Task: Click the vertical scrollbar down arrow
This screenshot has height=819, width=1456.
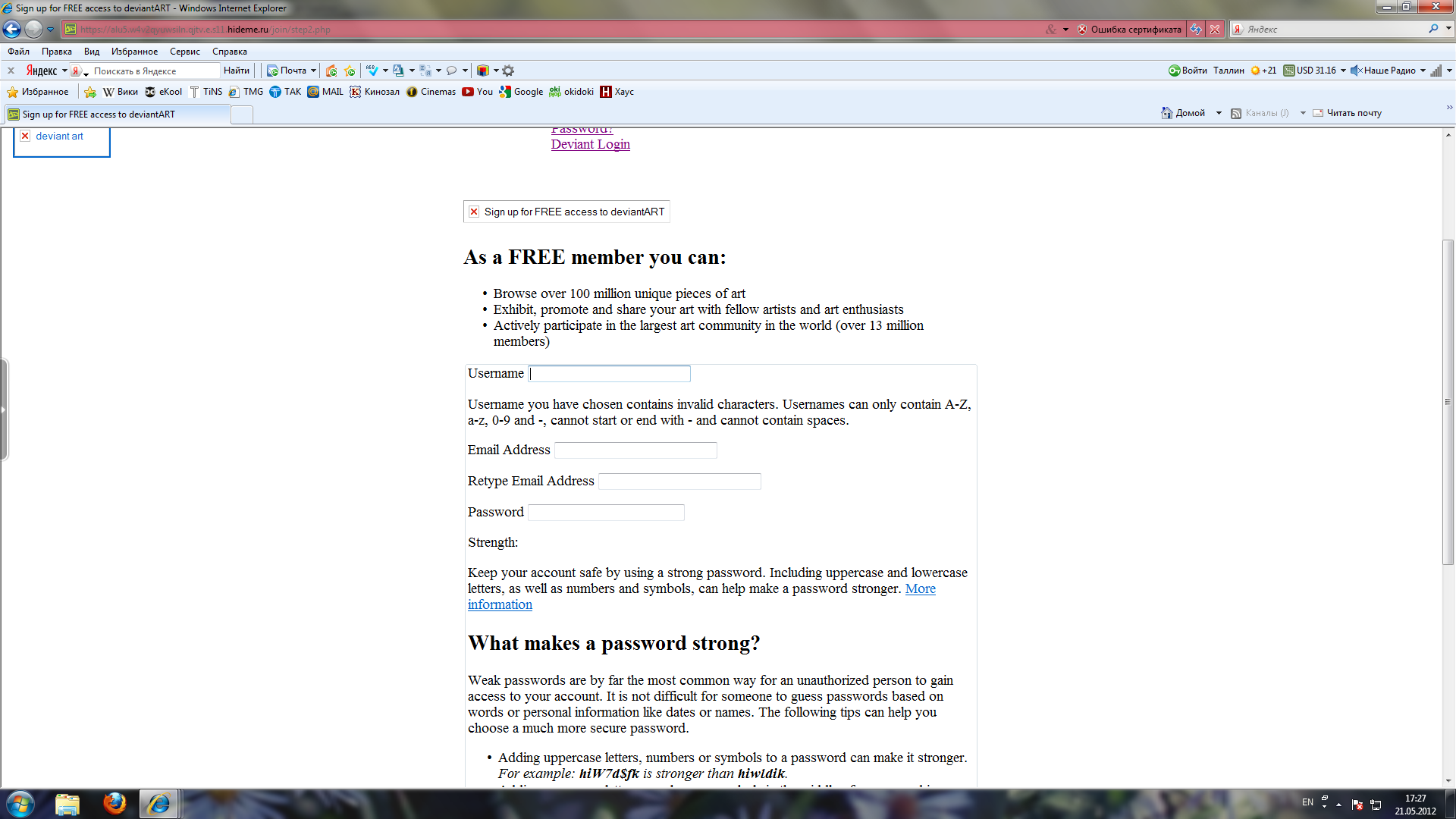Action: click(x=1448, y=780)
